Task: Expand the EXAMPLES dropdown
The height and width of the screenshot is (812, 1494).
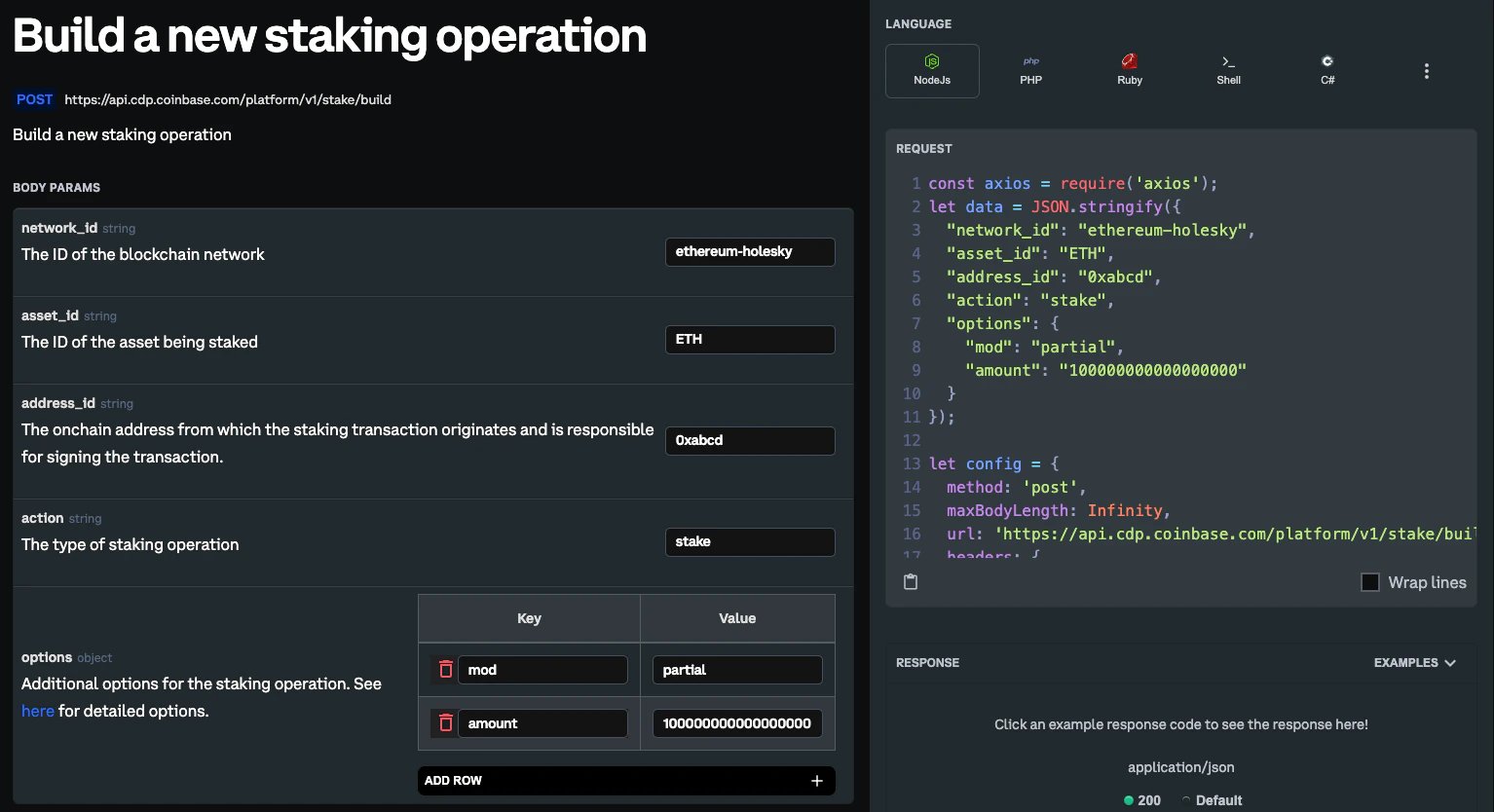Action: (1414, 662)
